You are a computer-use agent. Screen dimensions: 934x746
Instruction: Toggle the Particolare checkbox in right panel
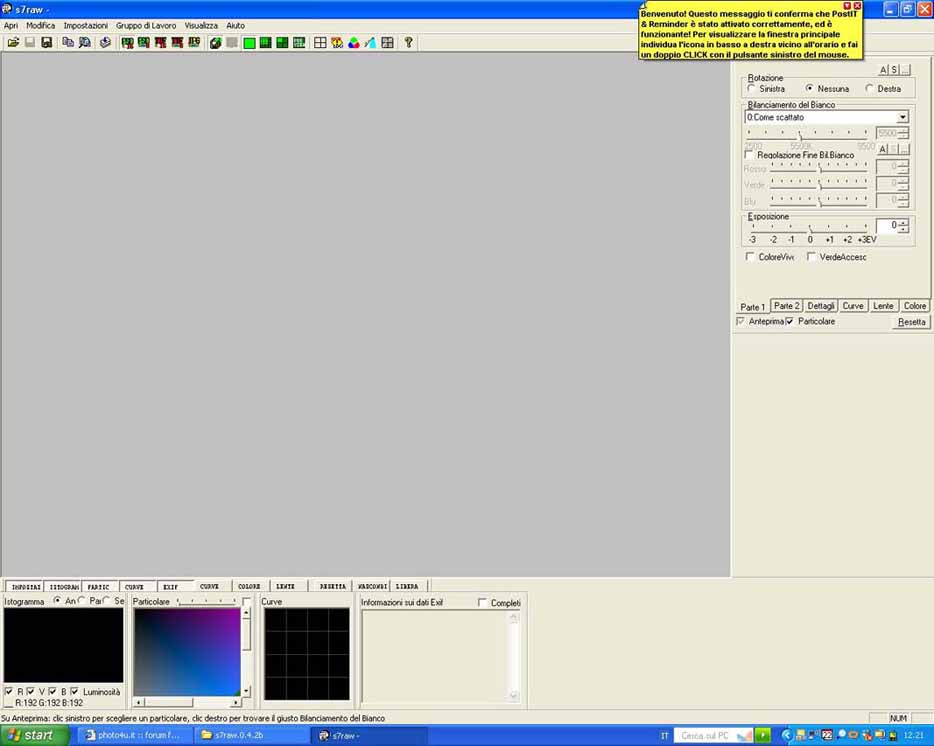(x=790, y=321)
